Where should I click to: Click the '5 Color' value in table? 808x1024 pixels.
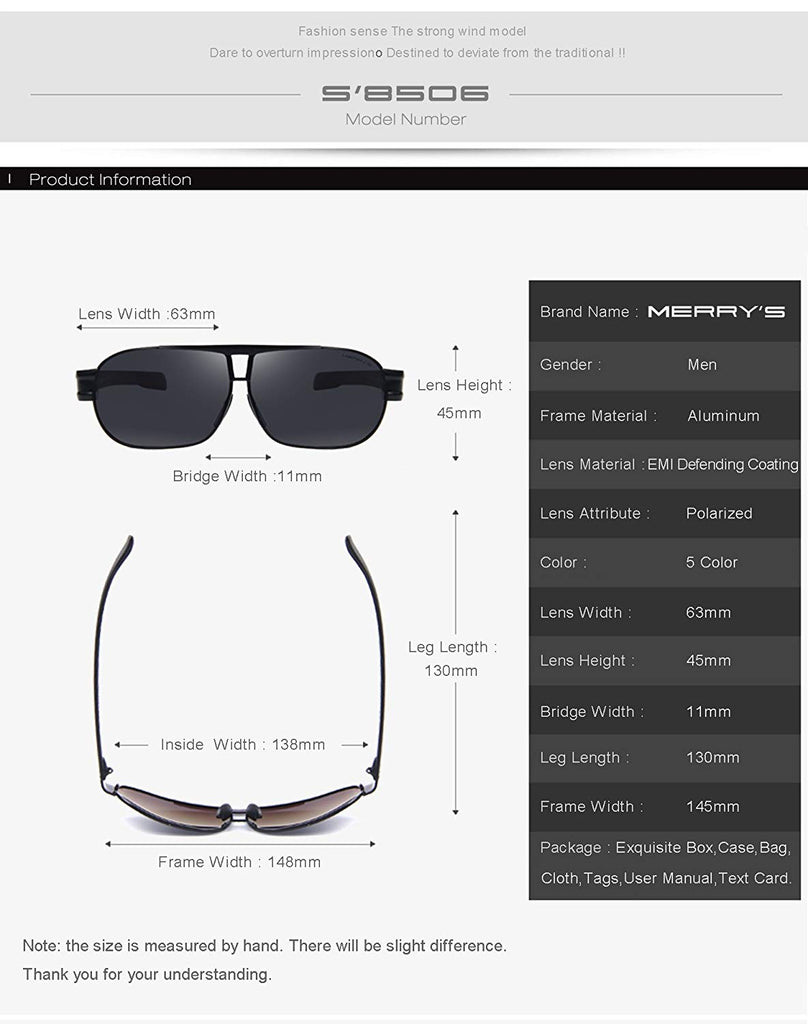click(x=711, y=562)
